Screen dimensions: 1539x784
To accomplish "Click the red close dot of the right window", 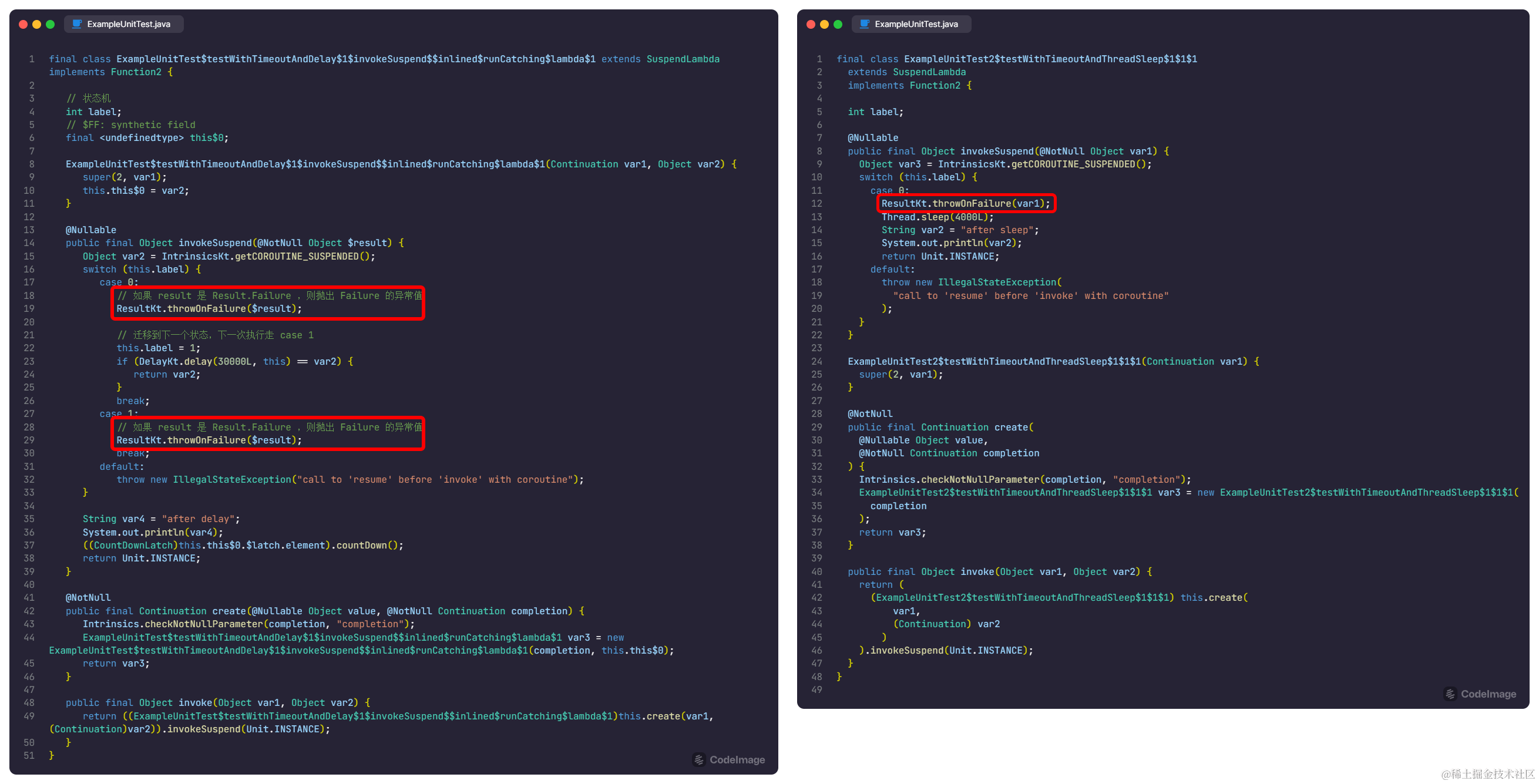I will tap(811, 25).
